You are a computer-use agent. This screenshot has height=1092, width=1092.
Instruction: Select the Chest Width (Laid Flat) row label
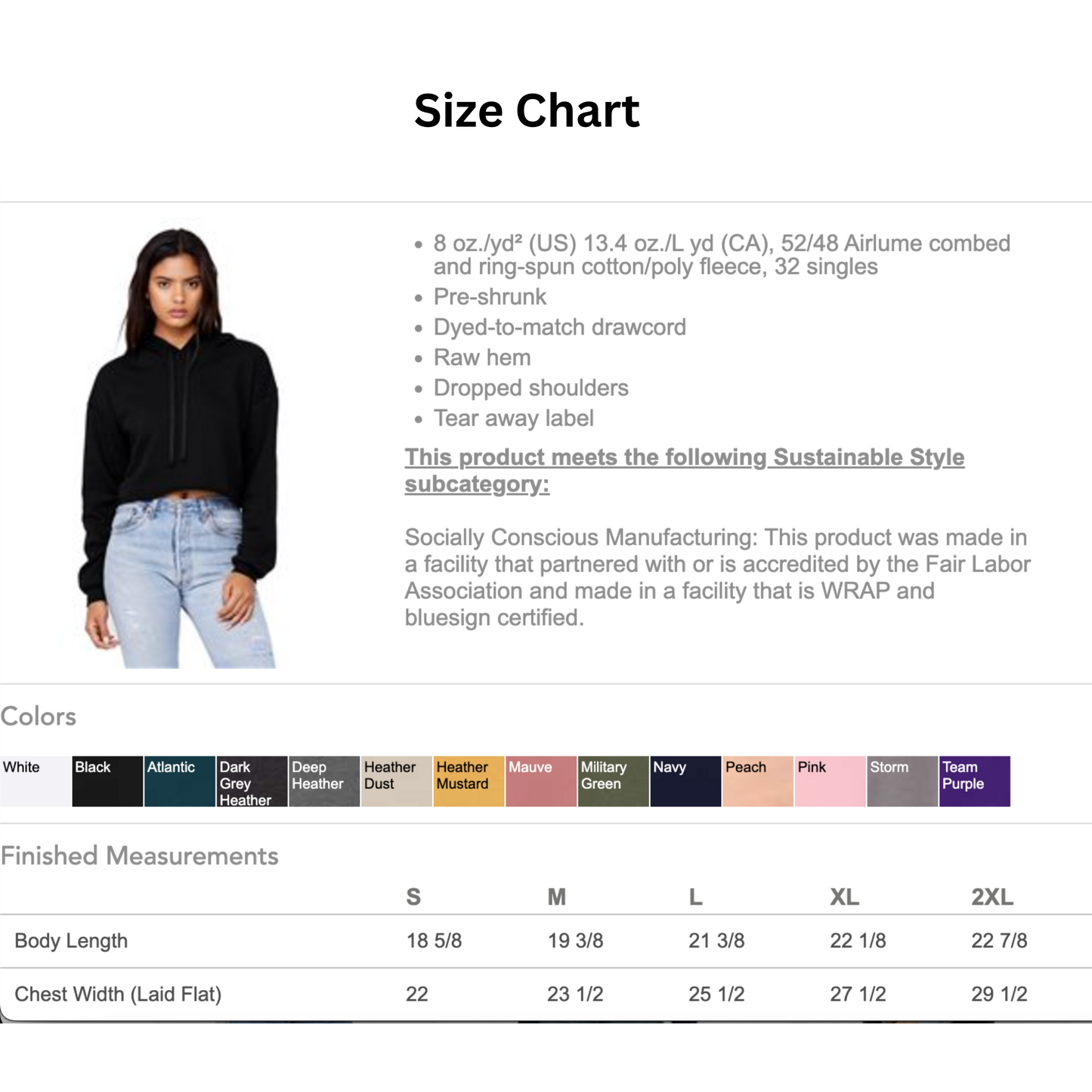[118, 994]
